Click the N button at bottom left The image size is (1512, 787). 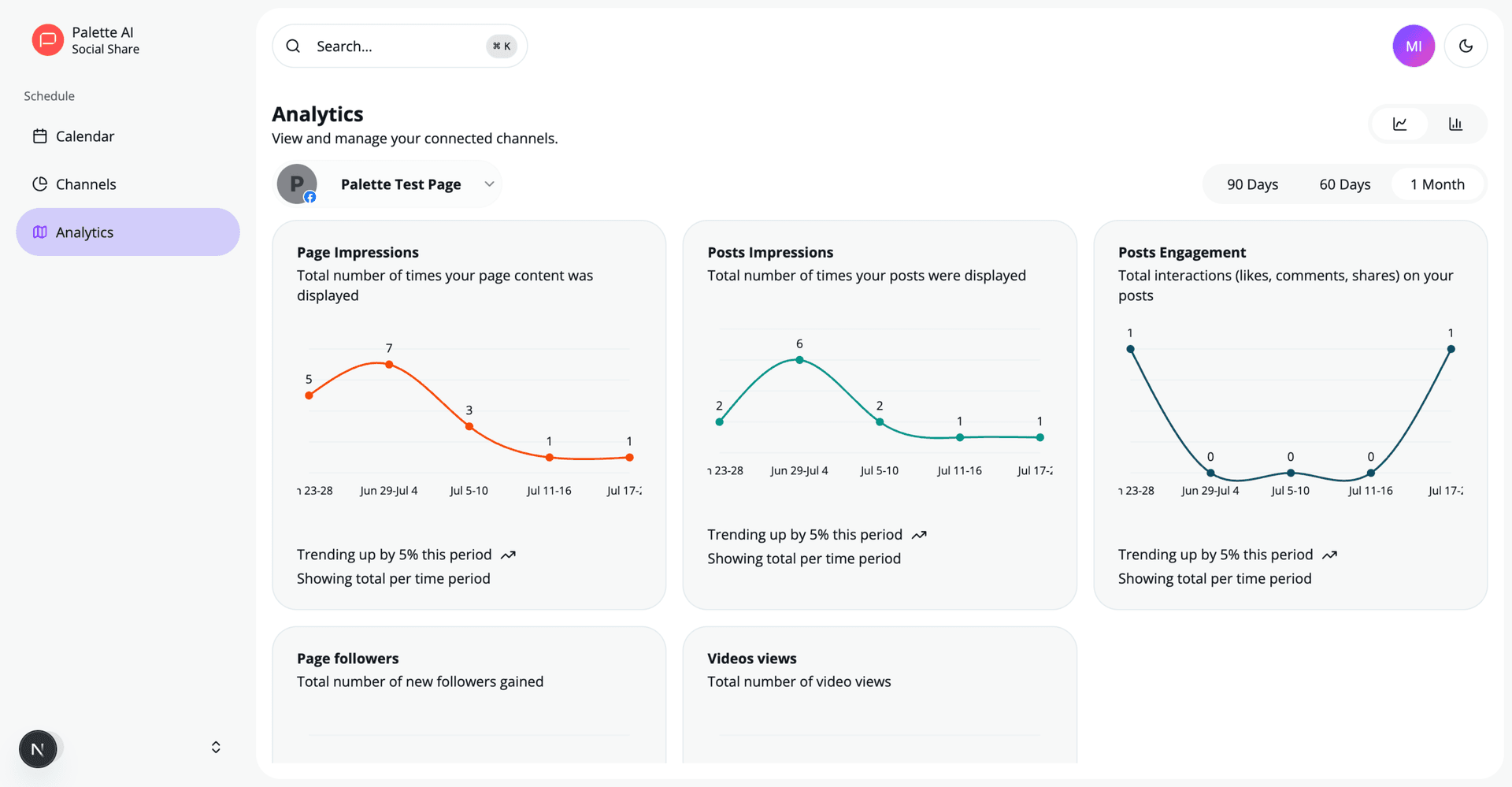(x=38, y=748)
